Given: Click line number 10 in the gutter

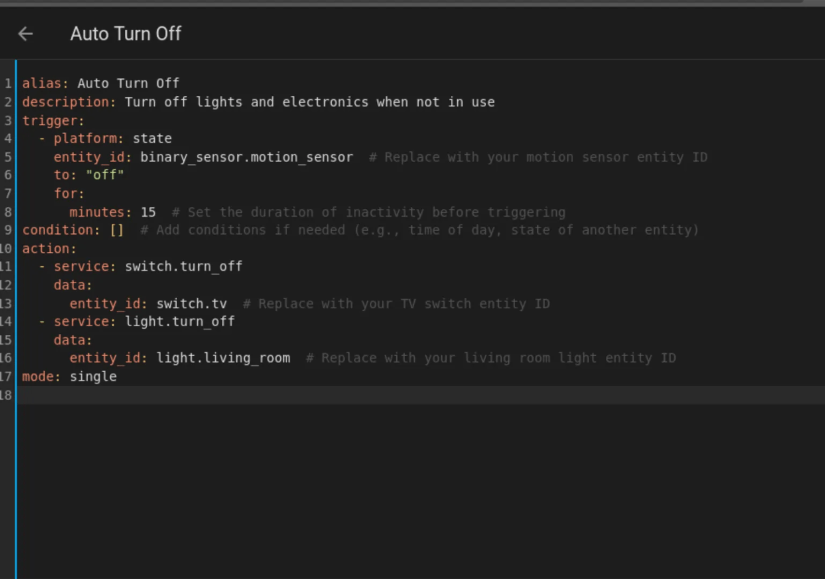Looking at the screenshot, I should (x=6, y=248).
